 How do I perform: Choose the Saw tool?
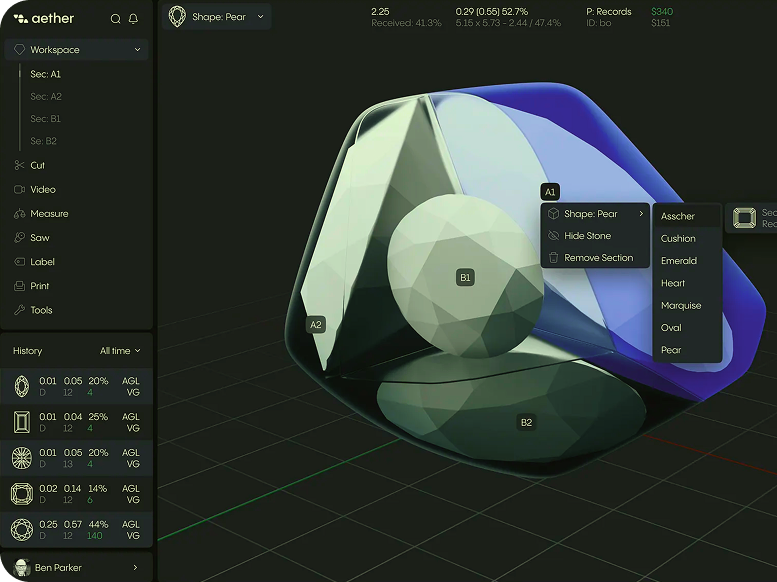click(x=39, y=238)
